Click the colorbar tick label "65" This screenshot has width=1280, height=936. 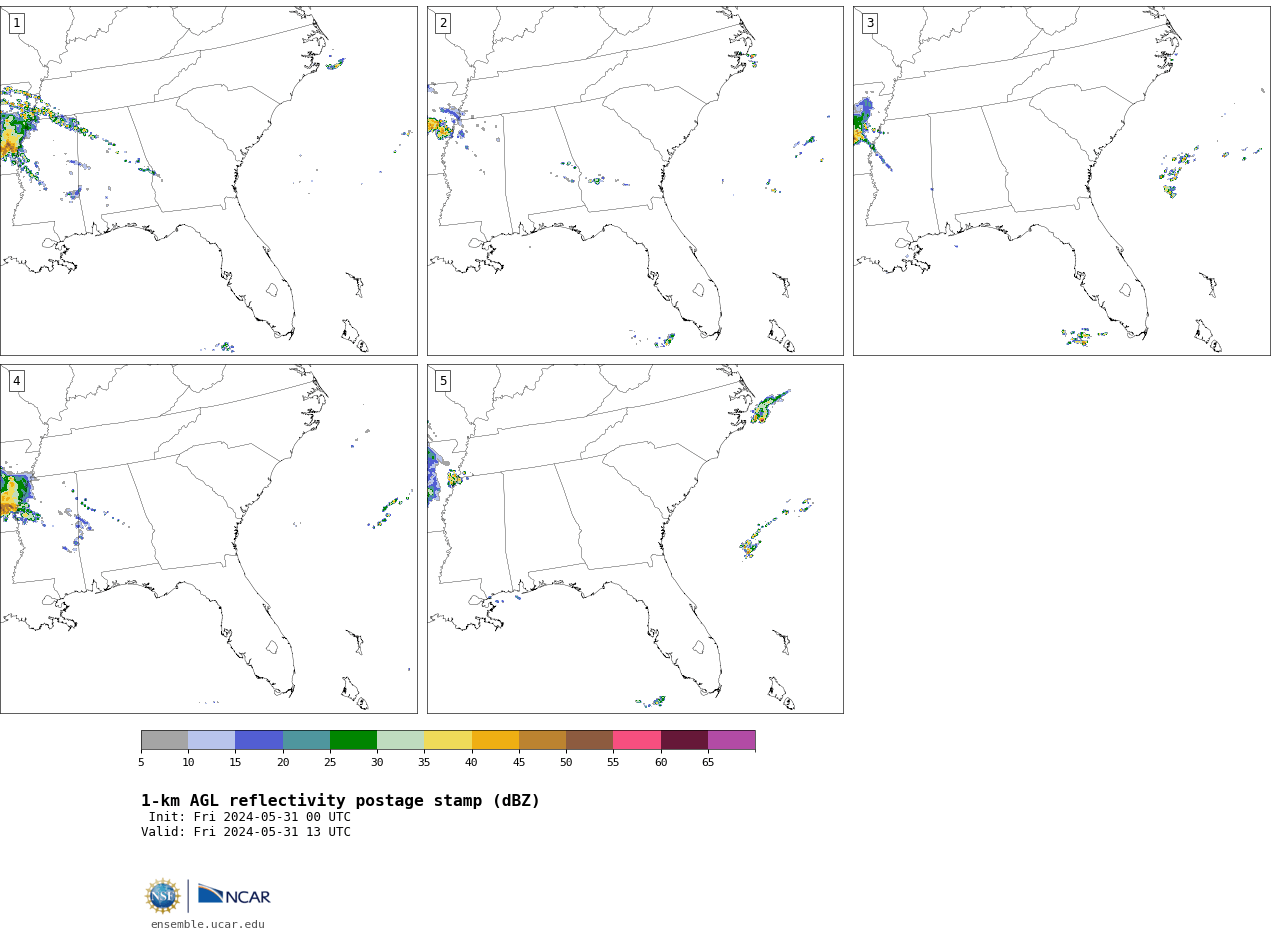click(708, 763)
